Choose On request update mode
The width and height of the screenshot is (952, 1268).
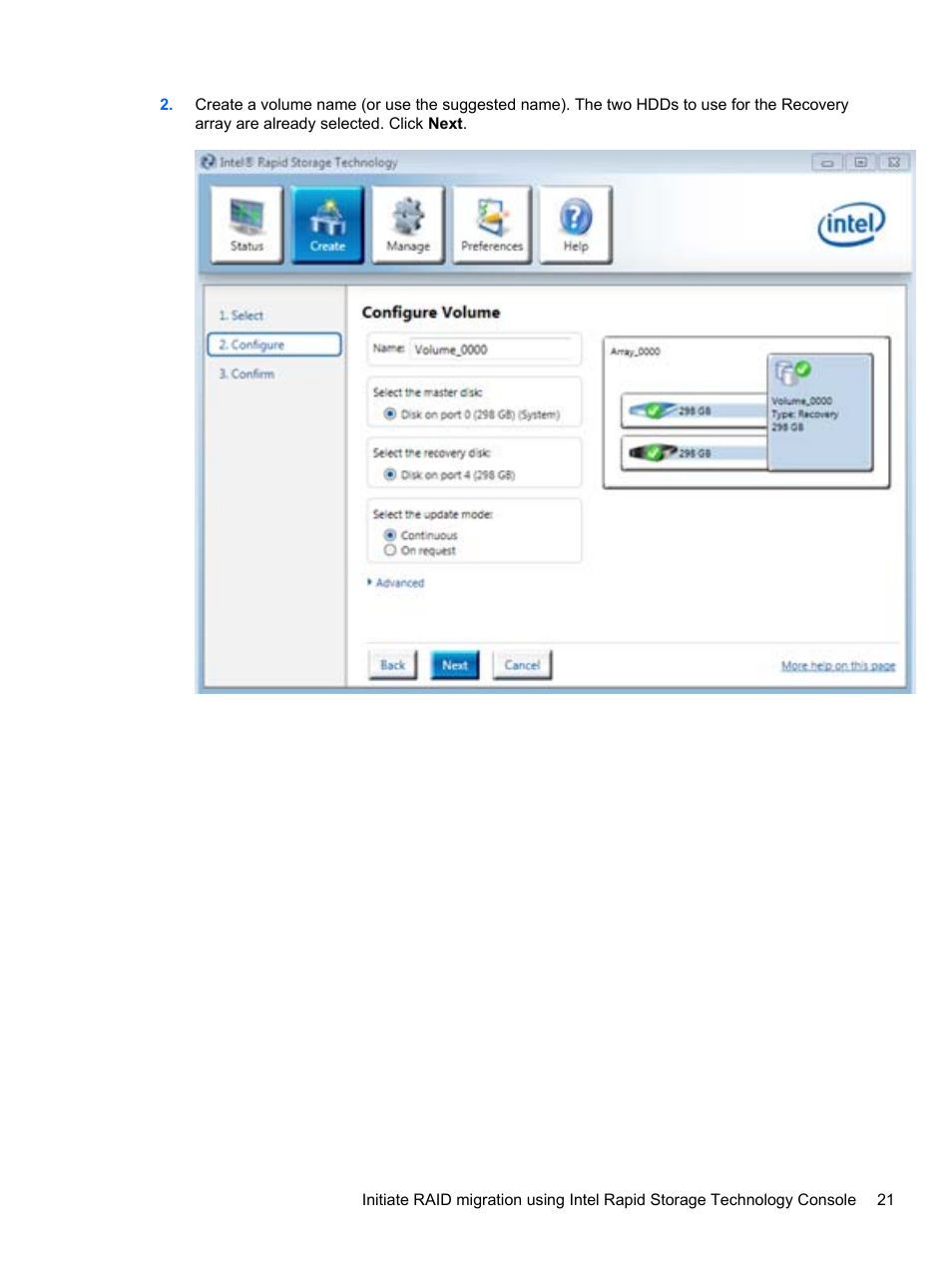click(390, 550)
